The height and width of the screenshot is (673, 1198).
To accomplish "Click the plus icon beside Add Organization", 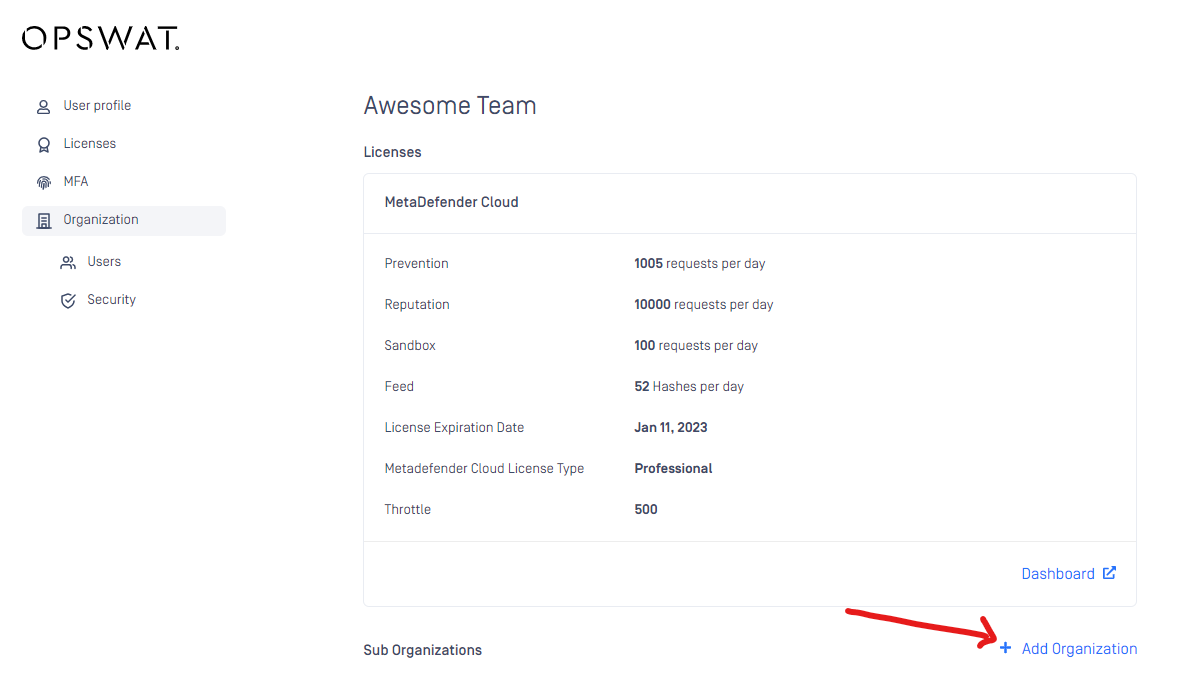I will [x=1005, y=648].
